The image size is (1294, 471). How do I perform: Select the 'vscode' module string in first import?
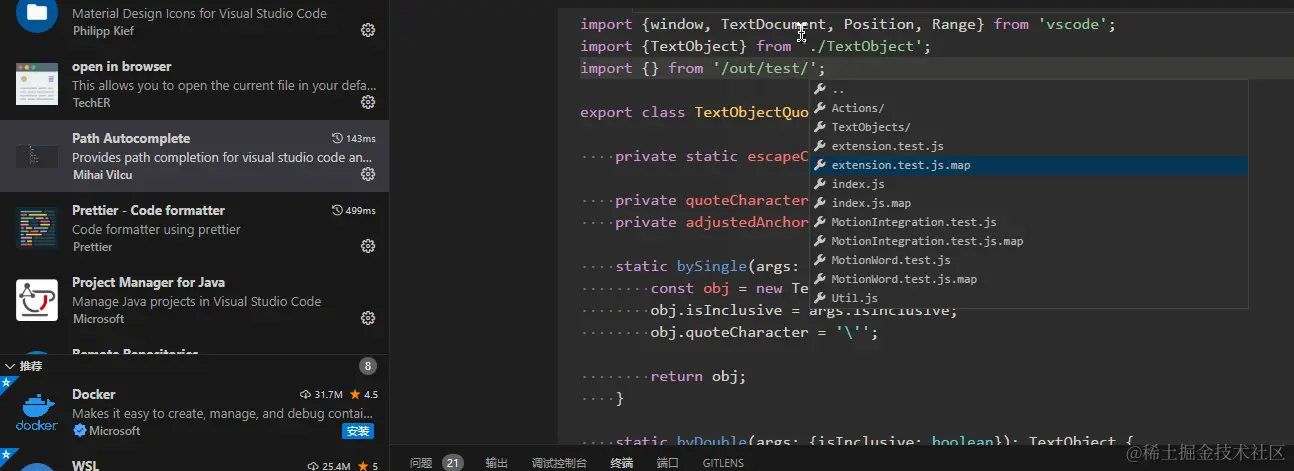(1072, 24)
